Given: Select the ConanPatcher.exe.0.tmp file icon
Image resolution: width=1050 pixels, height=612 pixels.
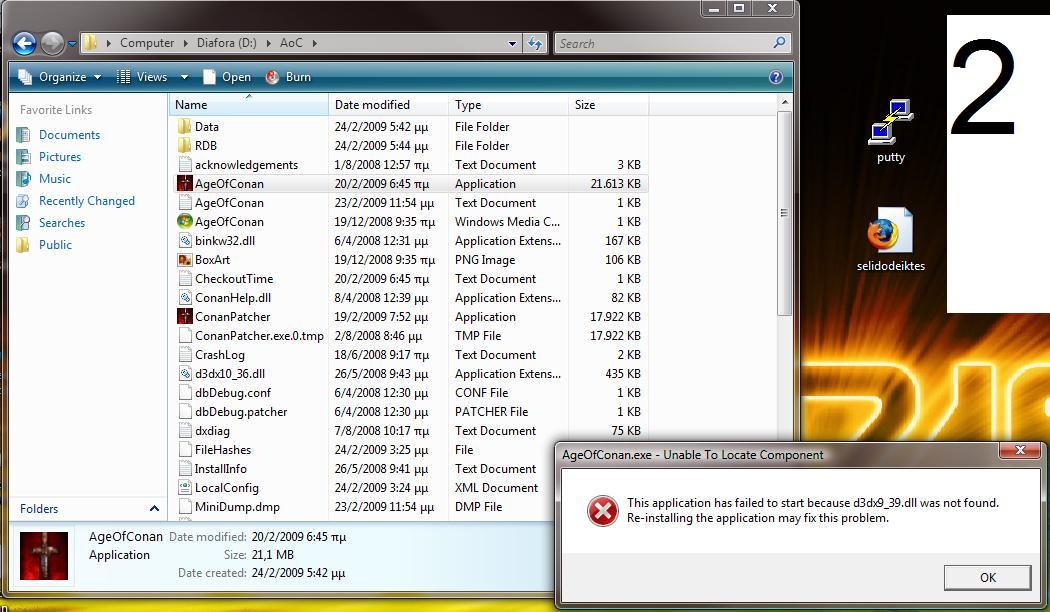Looking at the screenshot, I should click(185, 335).
